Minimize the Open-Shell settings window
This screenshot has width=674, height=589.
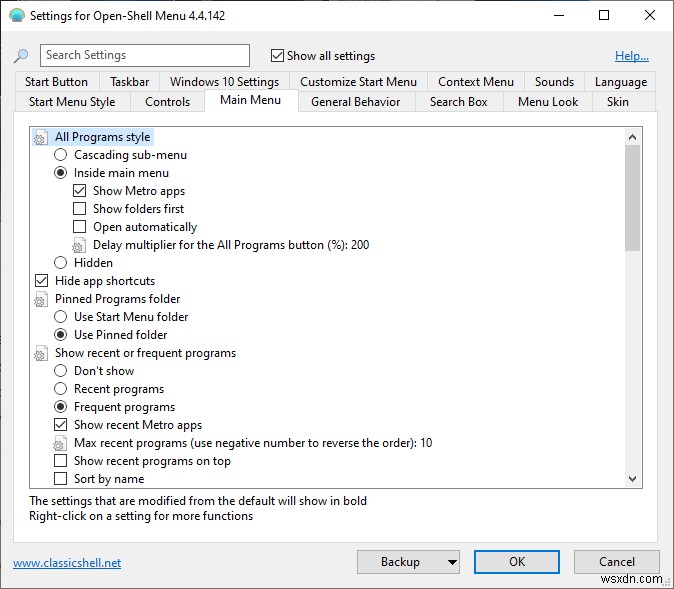coord(559,15)
